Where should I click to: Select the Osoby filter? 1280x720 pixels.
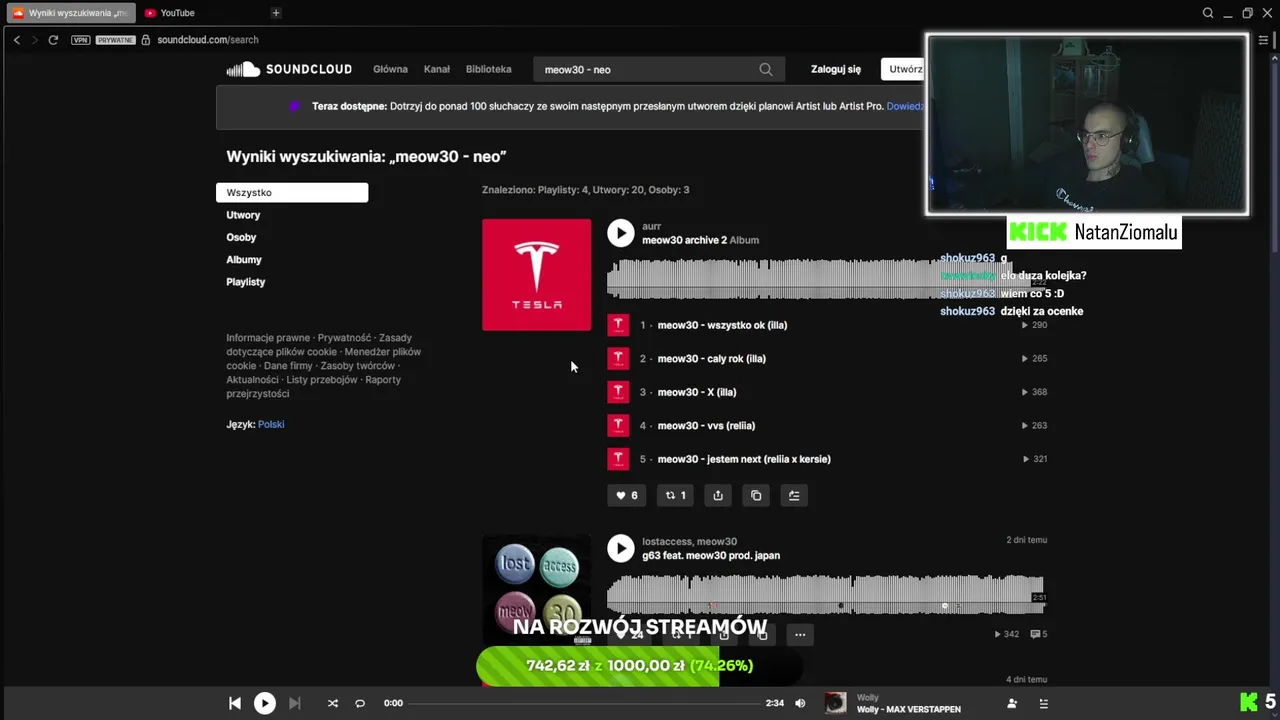(x=241, y=237)
